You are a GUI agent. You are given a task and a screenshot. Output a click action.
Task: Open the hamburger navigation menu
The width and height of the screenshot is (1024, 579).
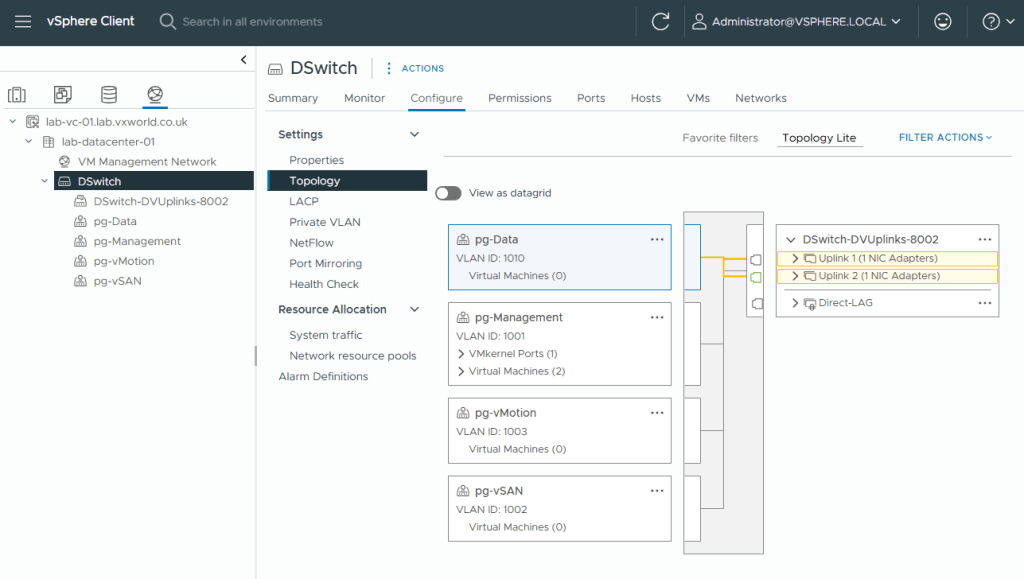pyautogui.click(x=23, y=21)
